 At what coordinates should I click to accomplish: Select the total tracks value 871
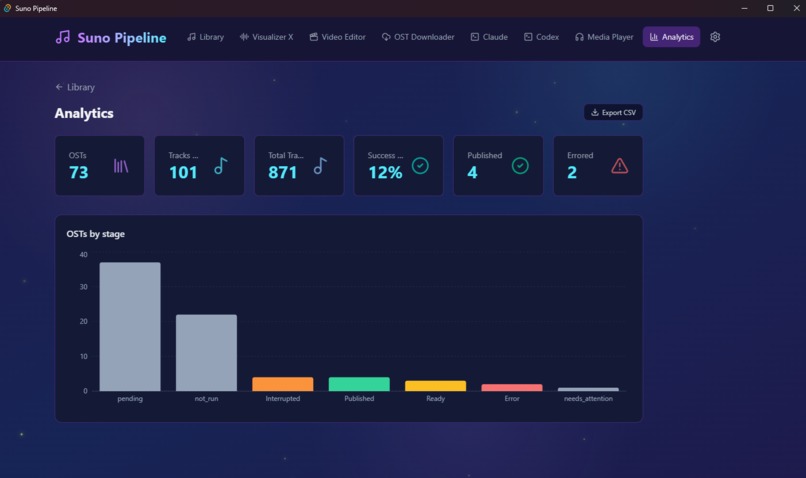pyautogui.click(x=283, y=172)
